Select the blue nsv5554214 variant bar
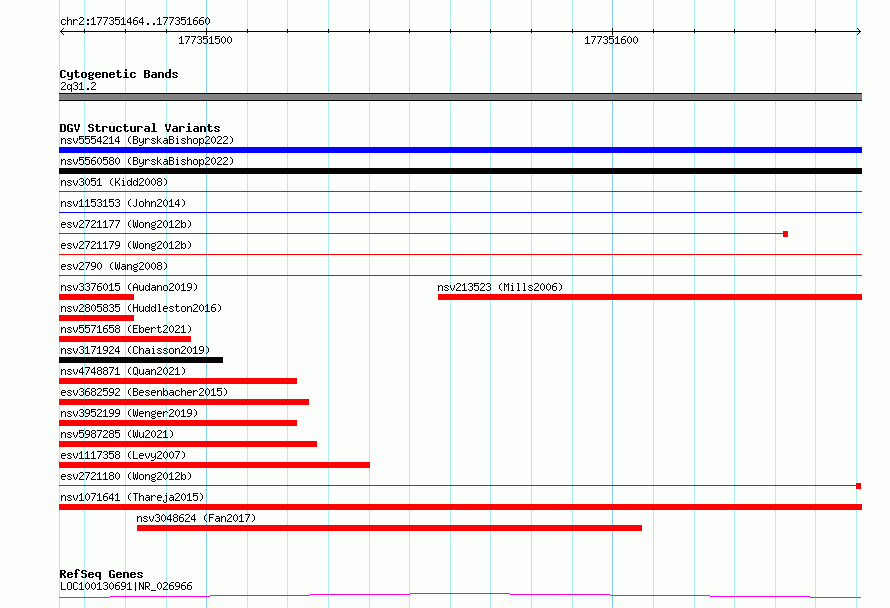This screenshot has width=890, height=608. 460,150
